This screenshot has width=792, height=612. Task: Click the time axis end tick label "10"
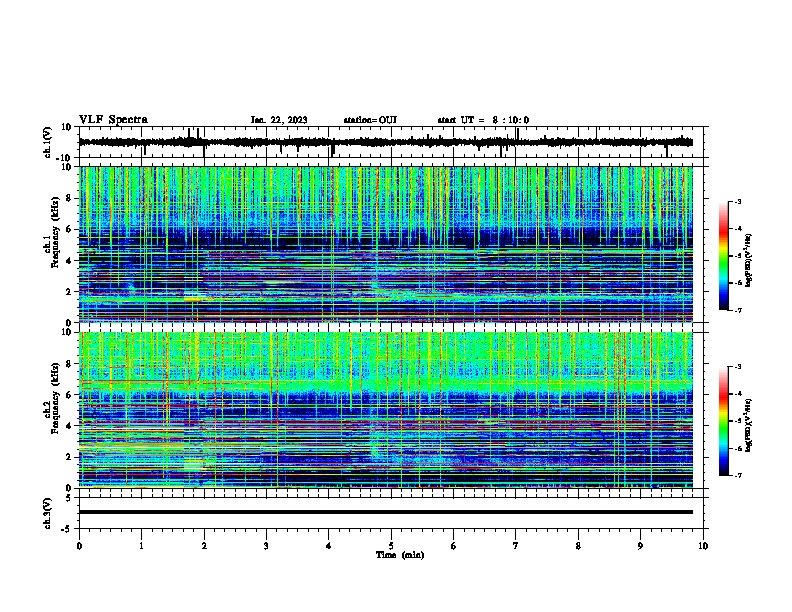click(x=703, y=546)
